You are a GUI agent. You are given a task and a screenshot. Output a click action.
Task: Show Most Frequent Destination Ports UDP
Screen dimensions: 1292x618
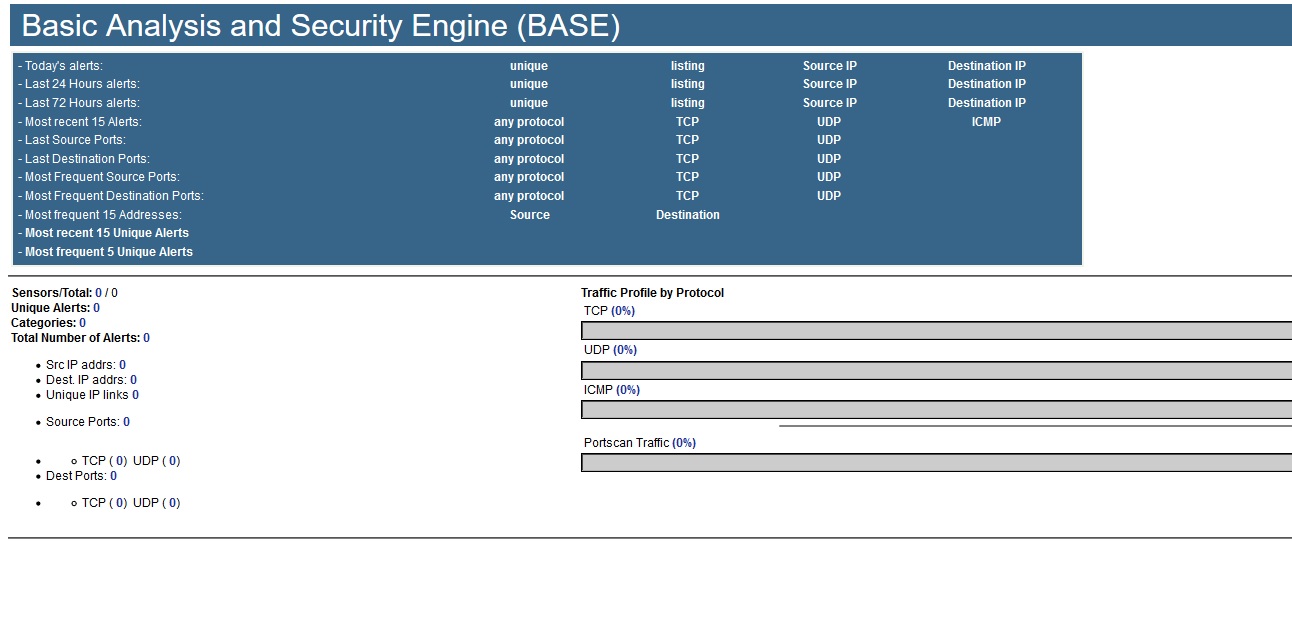[x=829, y=196]
